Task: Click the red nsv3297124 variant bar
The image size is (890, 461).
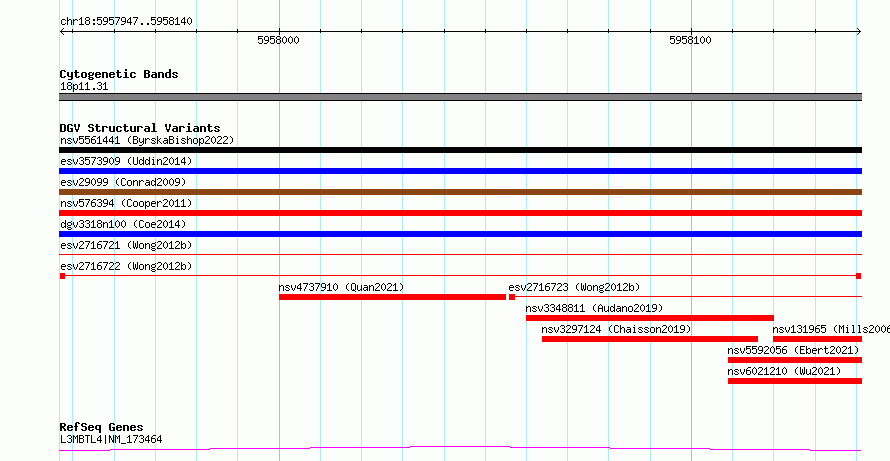Action: pos(650,339)
